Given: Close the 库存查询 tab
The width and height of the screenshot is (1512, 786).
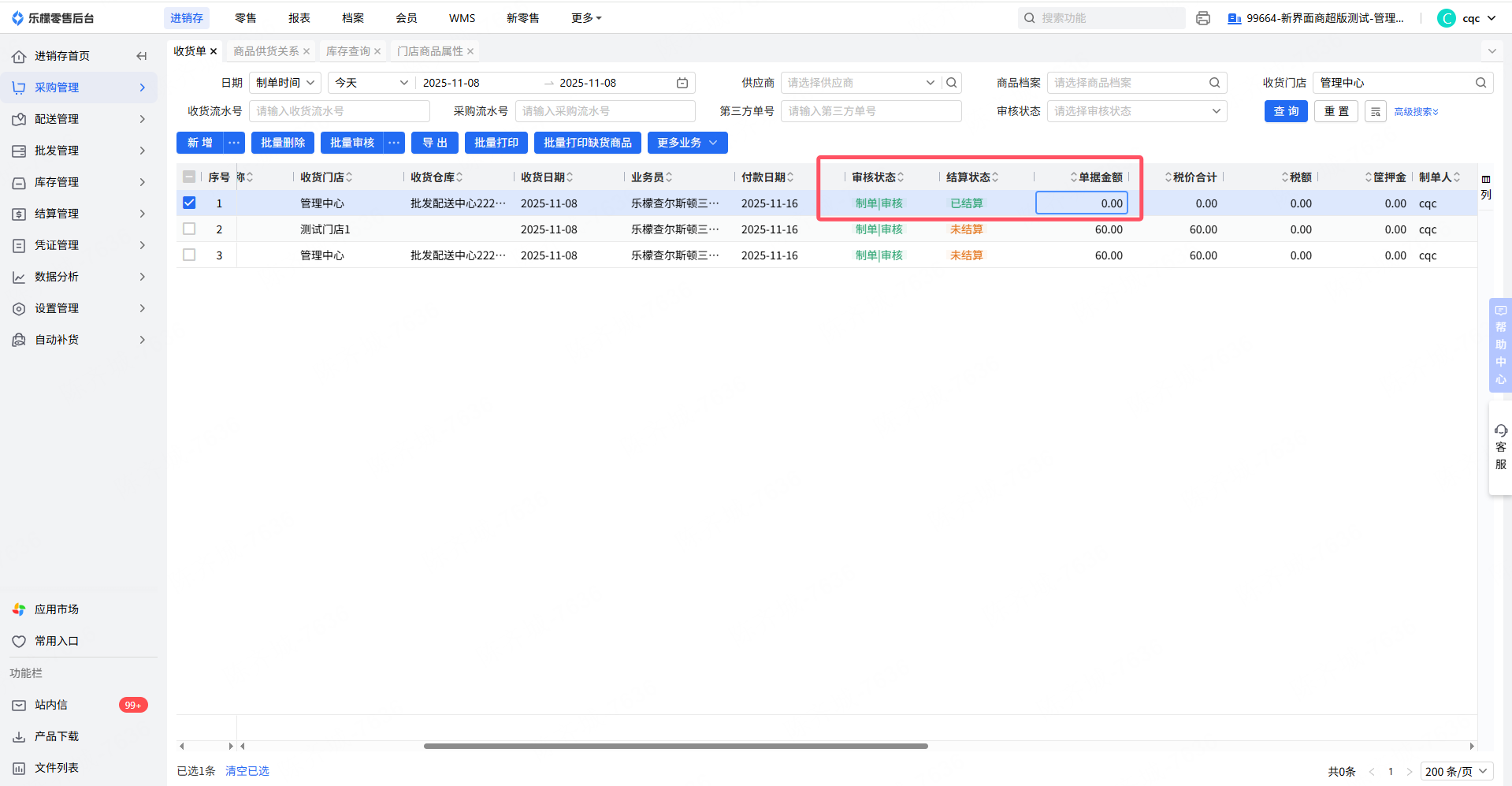Looking at the screenshot, I should 377,51.
